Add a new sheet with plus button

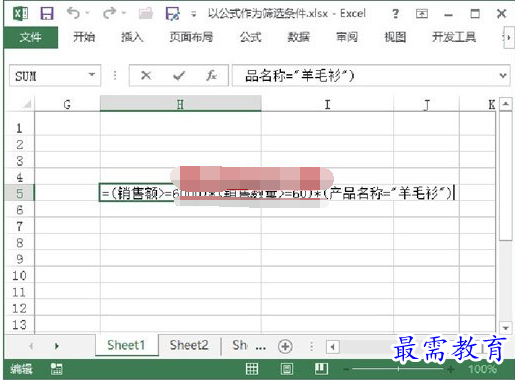(x=285, y=347)
